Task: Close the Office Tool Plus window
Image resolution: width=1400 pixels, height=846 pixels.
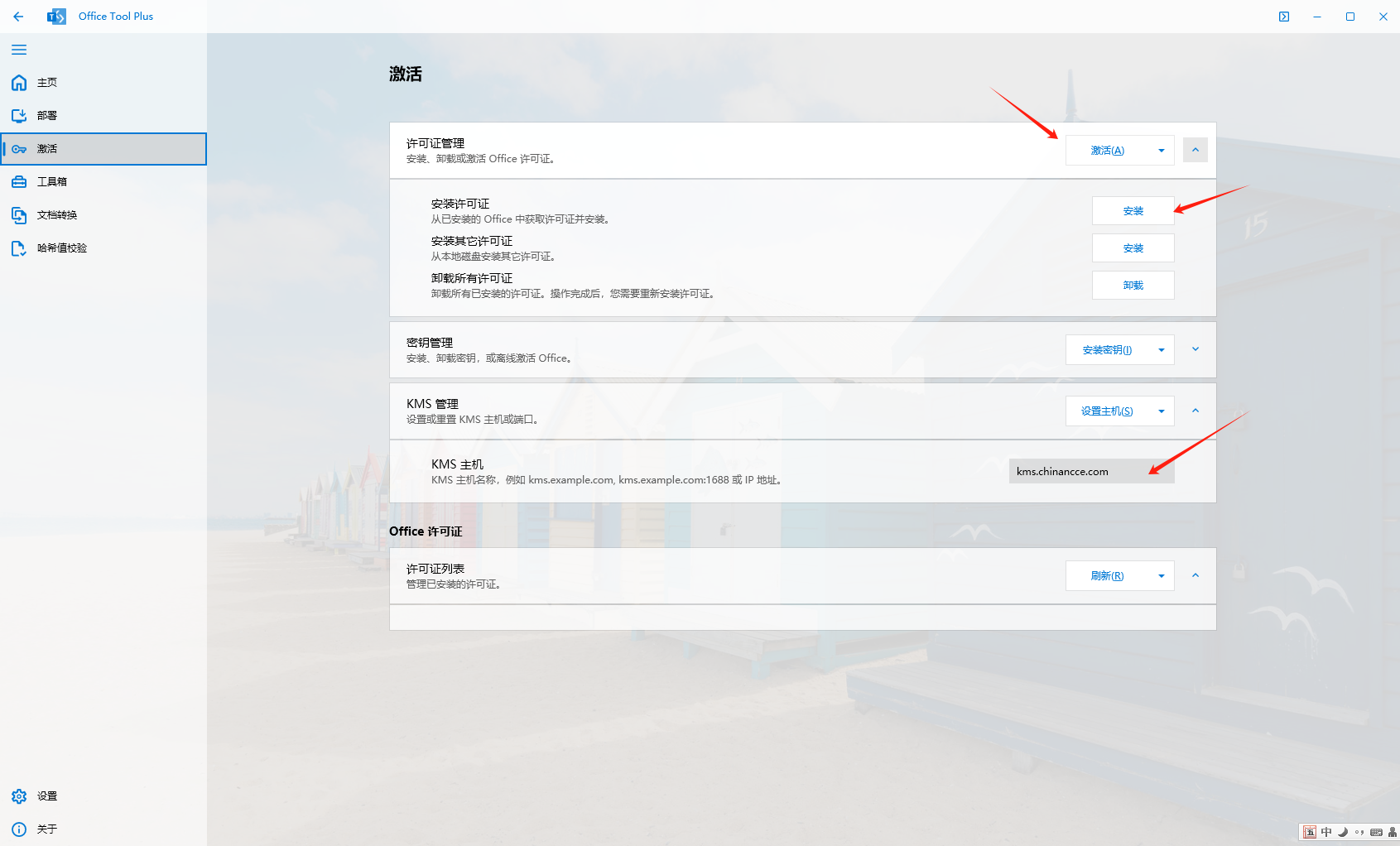Action: (x=1383, y=17)
